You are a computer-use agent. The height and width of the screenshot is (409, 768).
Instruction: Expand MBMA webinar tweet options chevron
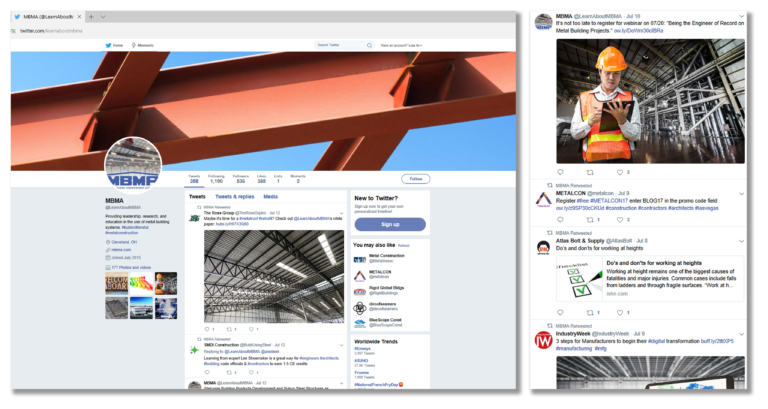click(742, 16)
